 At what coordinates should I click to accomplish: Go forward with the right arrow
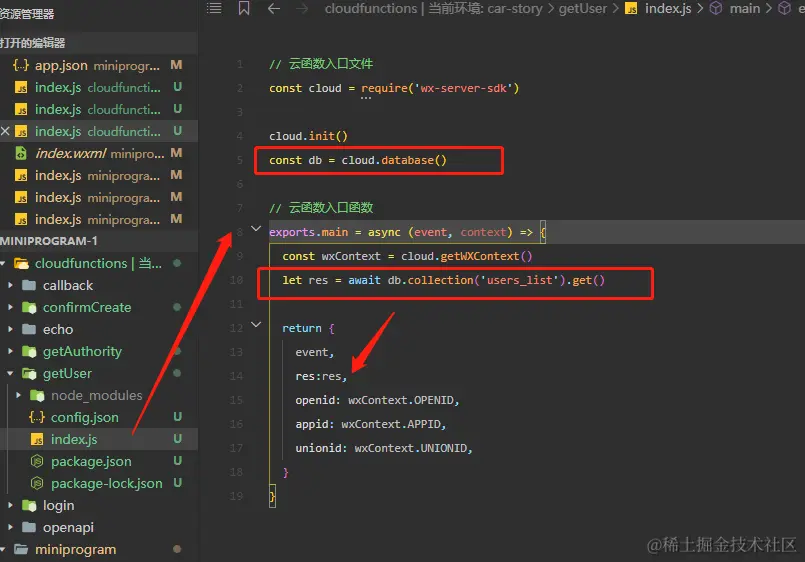[302, 8]
